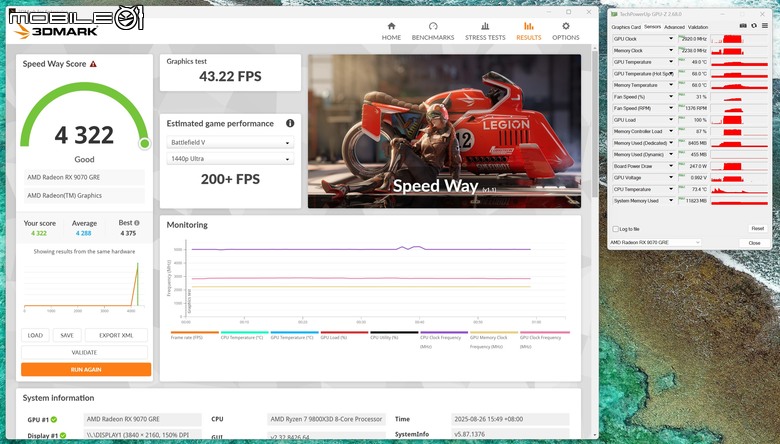
Task: Open the GPU Clock sensor dropdown in GPU-Z
Action: (671, 39)
